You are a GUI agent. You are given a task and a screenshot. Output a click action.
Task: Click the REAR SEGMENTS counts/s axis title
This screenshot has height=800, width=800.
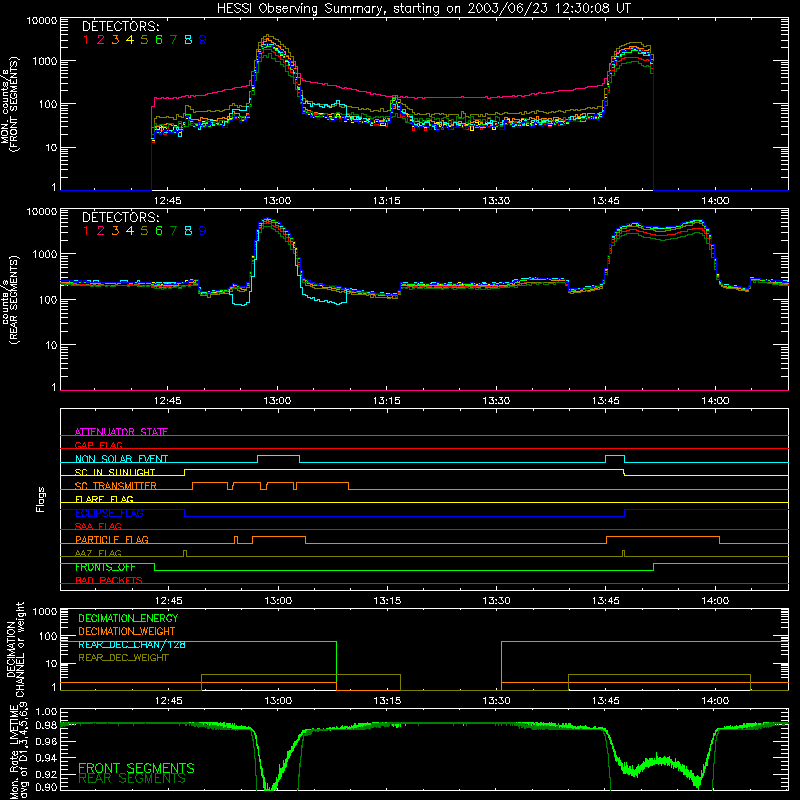[x=9, y=300]
